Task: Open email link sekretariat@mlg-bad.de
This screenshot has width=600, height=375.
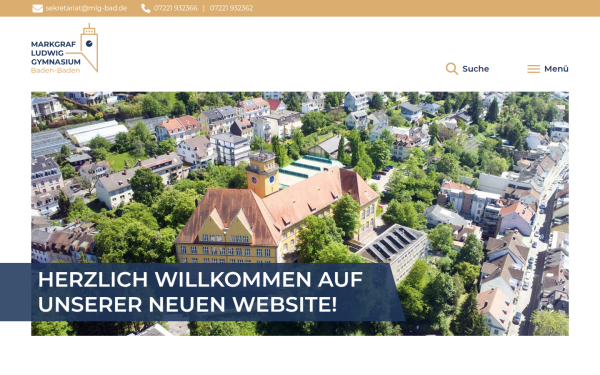Action: click(86, 8)
